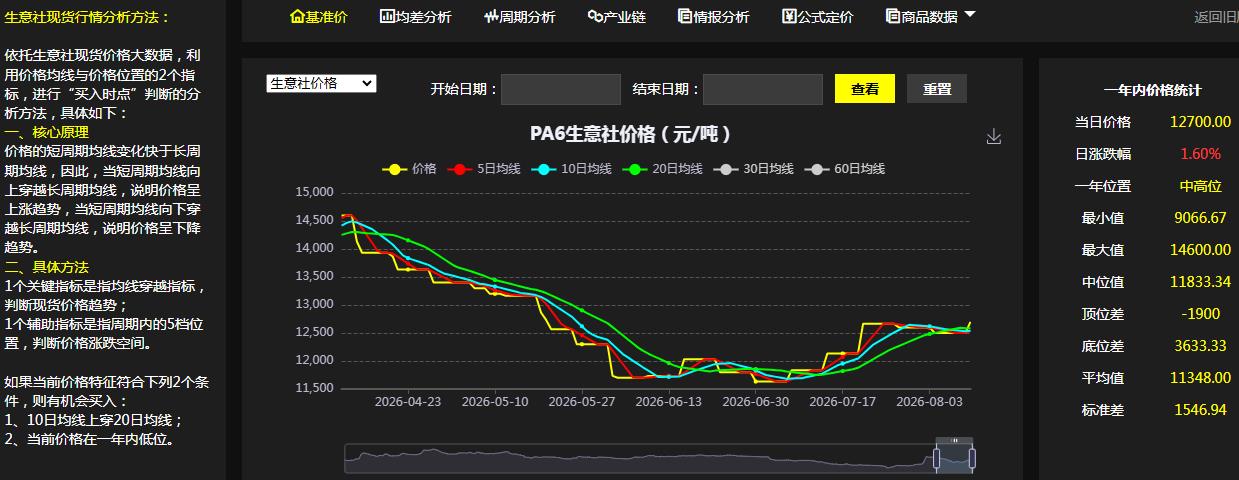Click the 最小值 value 9066.67
This screenshot has height=480, width=1239.
tap(1200, 218)
